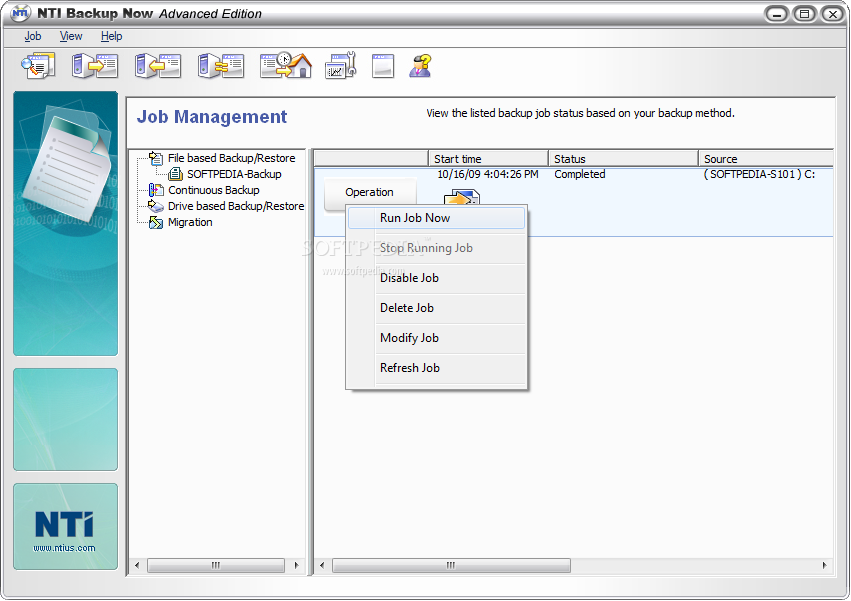Click the Migration tree icon
The height and width of the screenshot is (601, 851).
pos(156,222)
